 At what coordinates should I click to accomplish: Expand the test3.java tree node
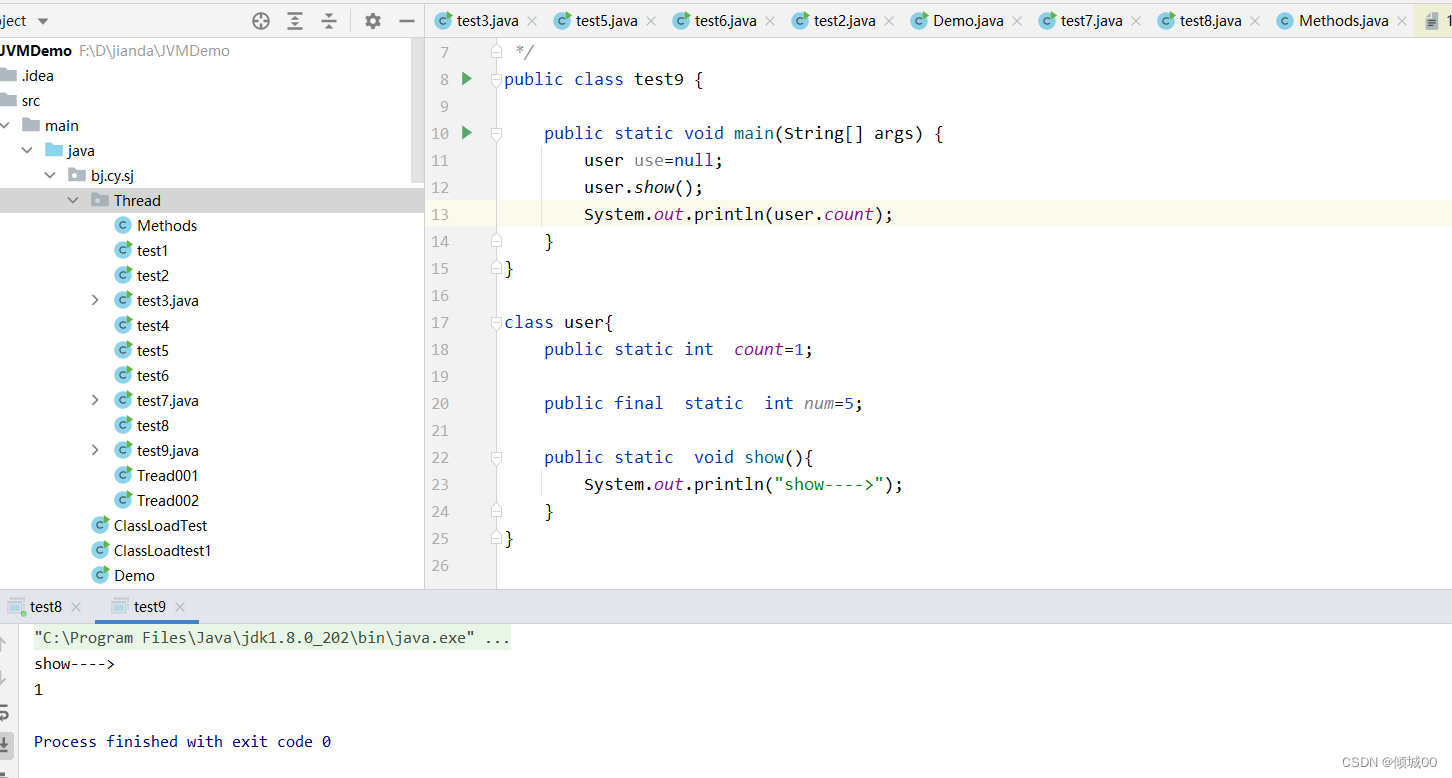tap(95, 300)
